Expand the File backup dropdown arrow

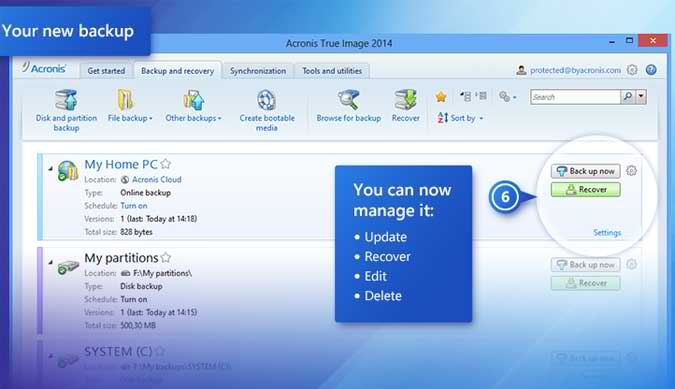point(151,118)
